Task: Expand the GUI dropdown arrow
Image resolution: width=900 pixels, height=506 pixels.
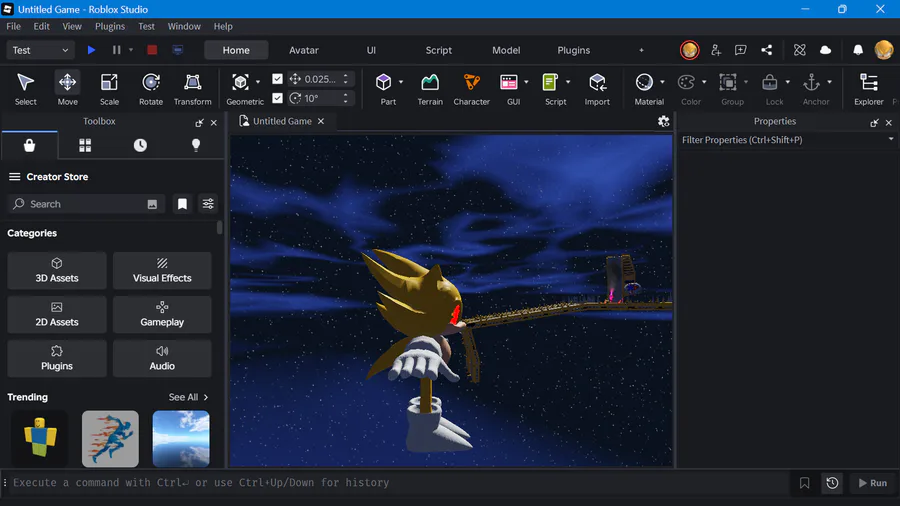Action: tap(526, 82)
